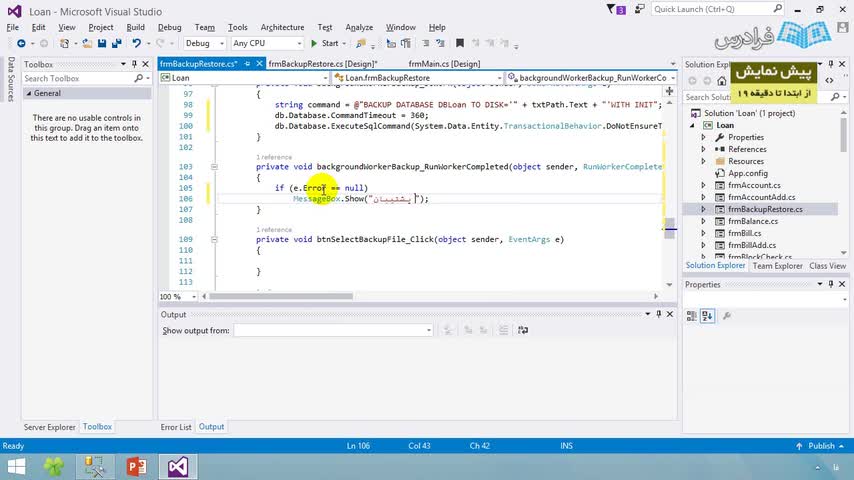This screenshot has width=854, height=480.
Task: Open PowerPoint from the taskbar
Action: 136,467
